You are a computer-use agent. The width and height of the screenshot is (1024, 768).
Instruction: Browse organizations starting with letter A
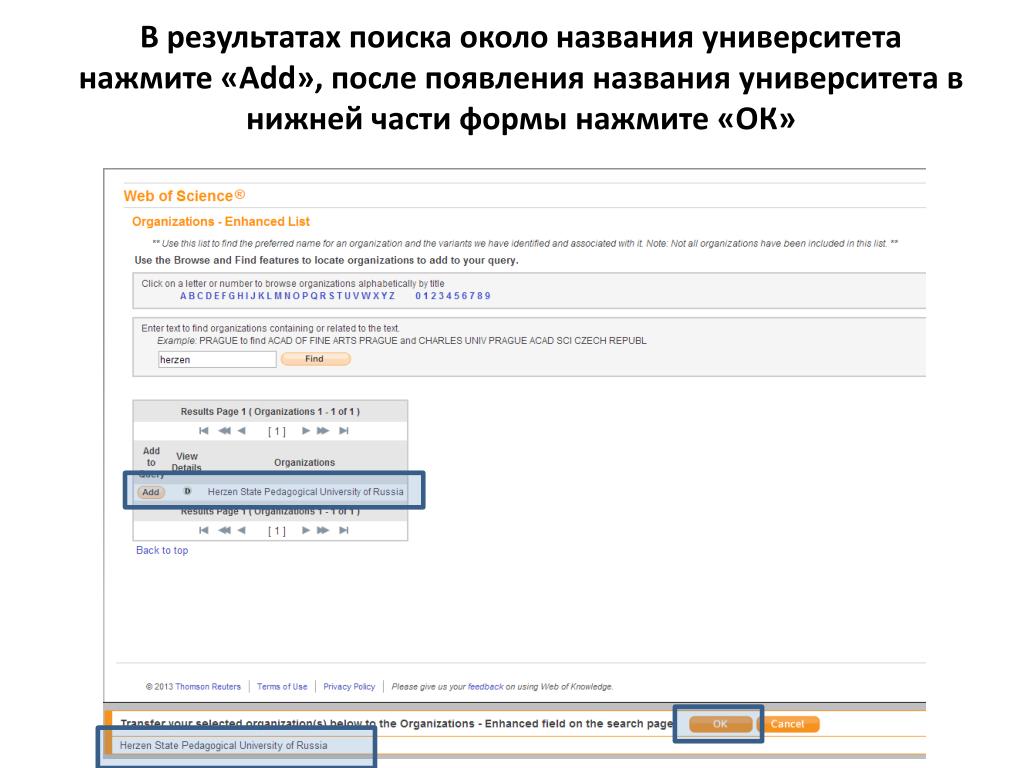coord(184,296)
